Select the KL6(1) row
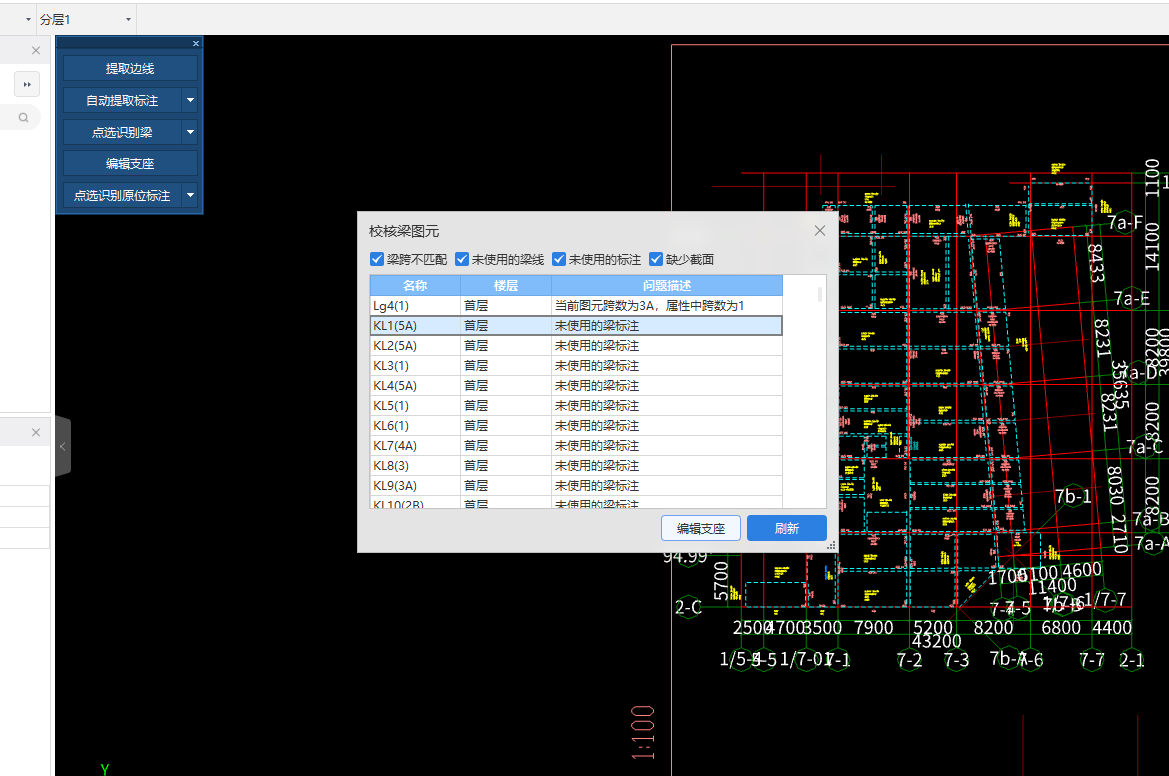 [x=576, y=426]
